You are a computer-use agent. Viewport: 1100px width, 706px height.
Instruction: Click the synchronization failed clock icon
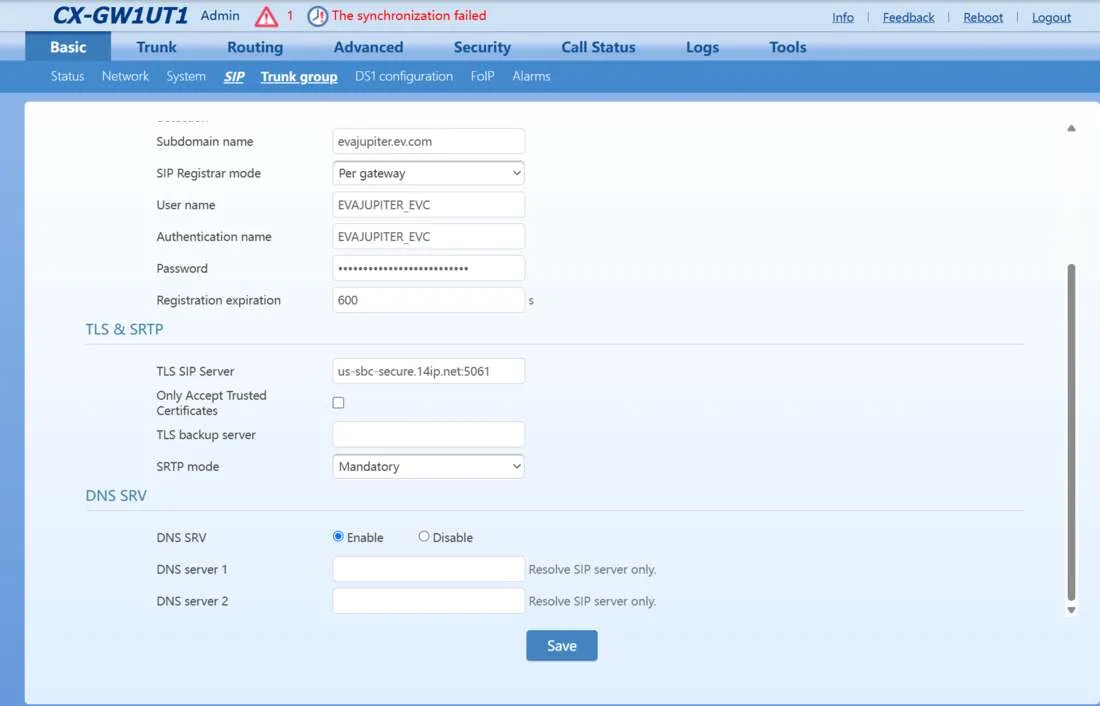coord(317,16)
